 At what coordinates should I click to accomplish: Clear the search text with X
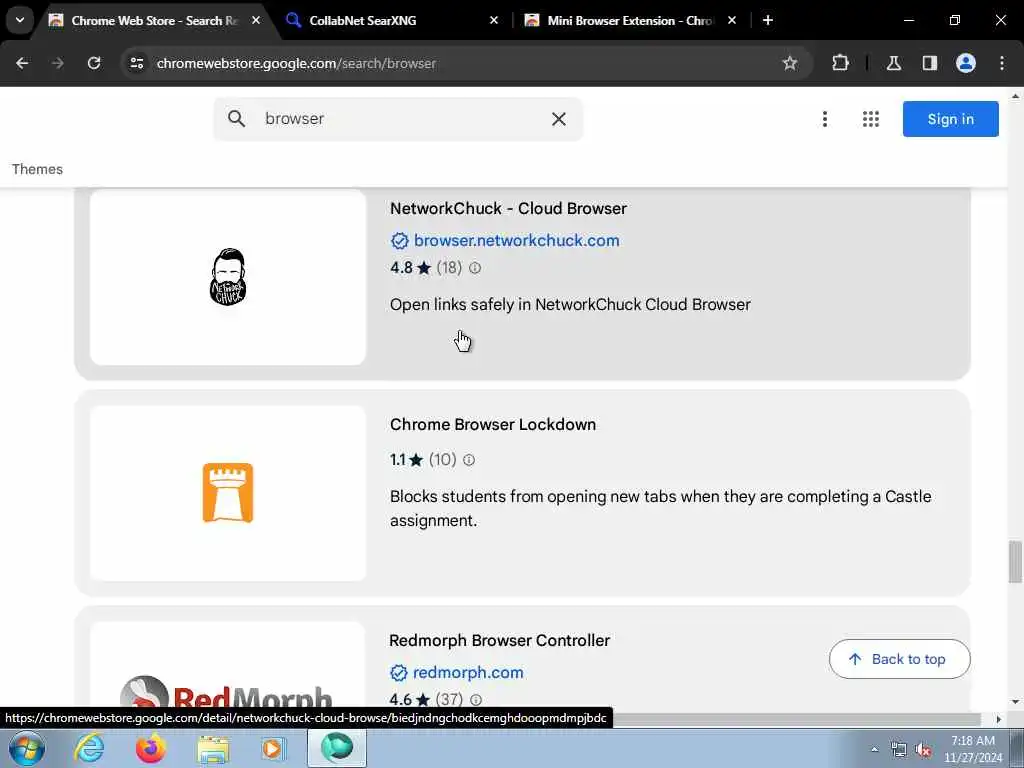559,119
